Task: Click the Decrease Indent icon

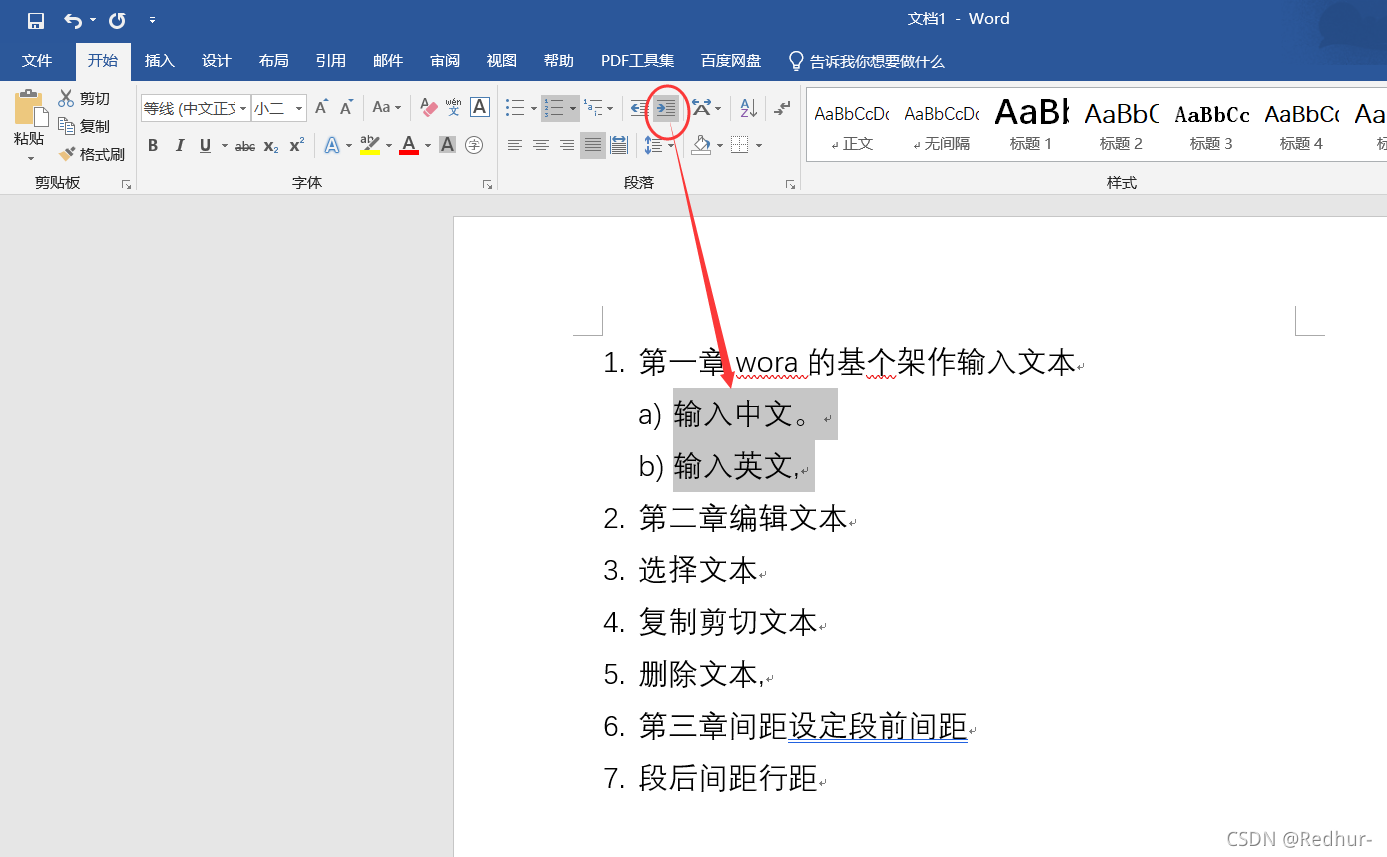Action: tap(637, 108)
